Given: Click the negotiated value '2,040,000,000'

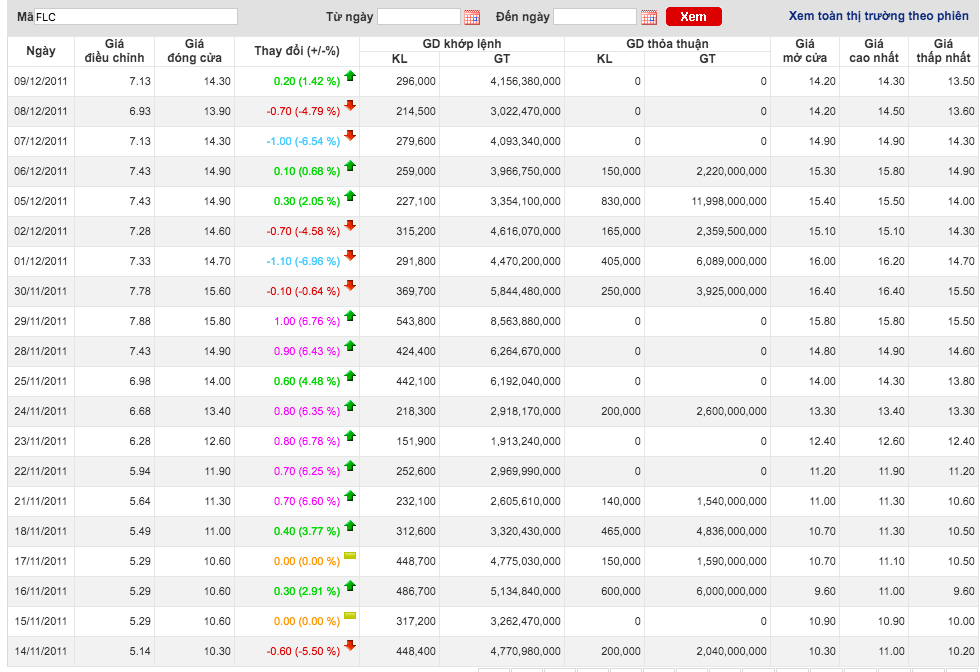Looking at the screenshot, I should coord(731,651).
